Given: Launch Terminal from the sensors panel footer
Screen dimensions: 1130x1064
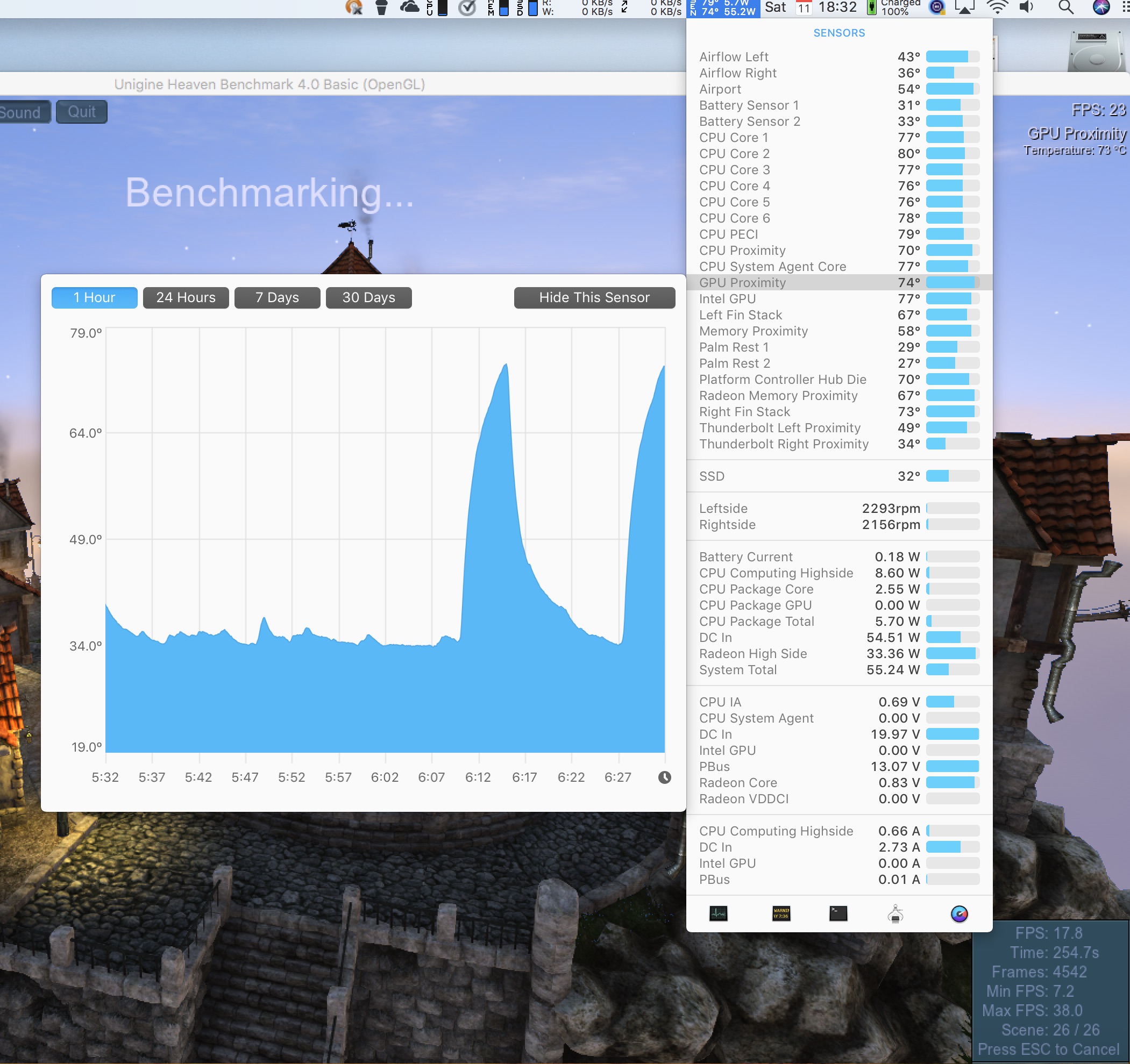Looking at the screenshot, I should [x=838, y=913].
